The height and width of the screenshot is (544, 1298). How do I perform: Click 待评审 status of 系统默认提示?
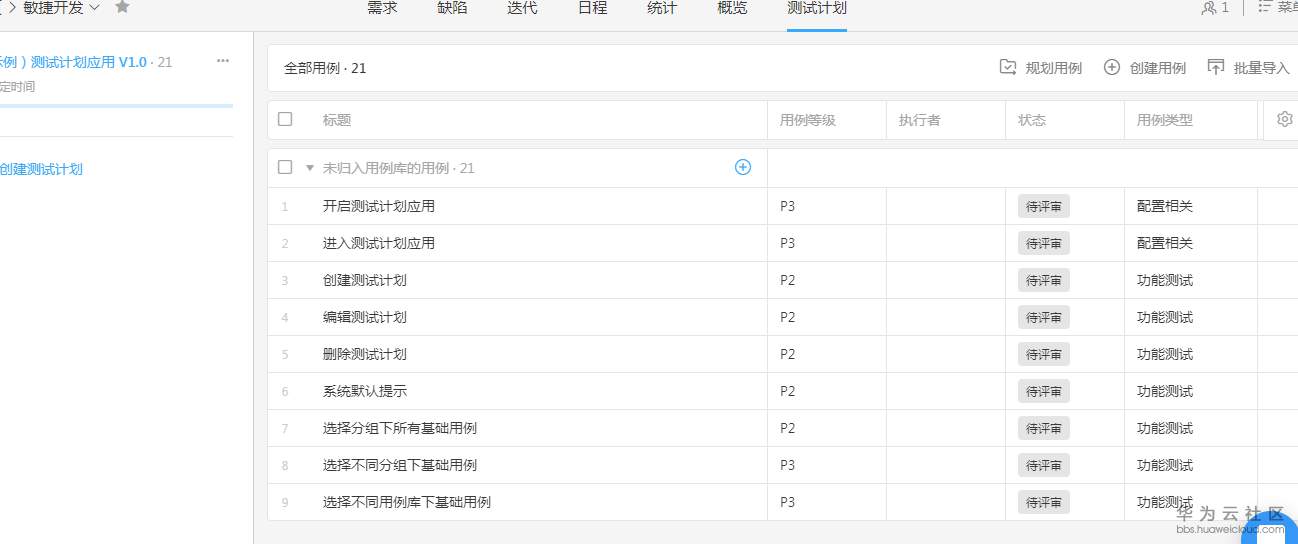click(1044, 391)
